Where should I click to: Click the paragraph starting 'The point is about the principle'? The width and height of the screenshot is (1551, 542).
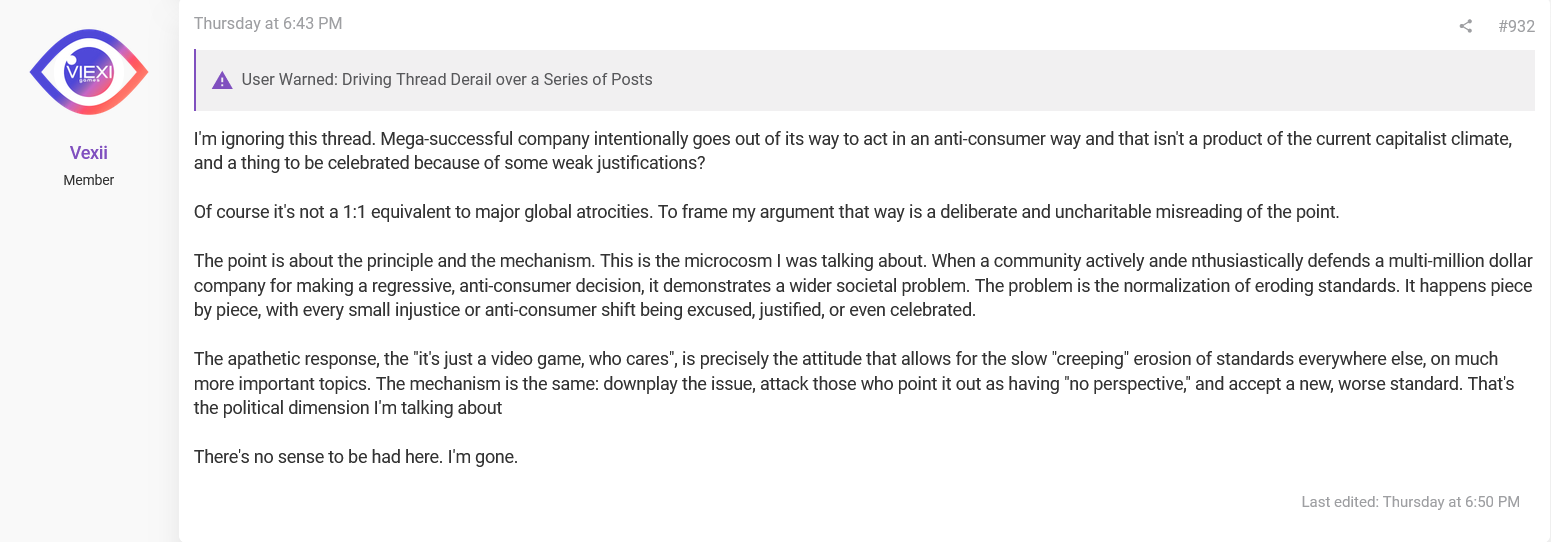coord(863,285)
